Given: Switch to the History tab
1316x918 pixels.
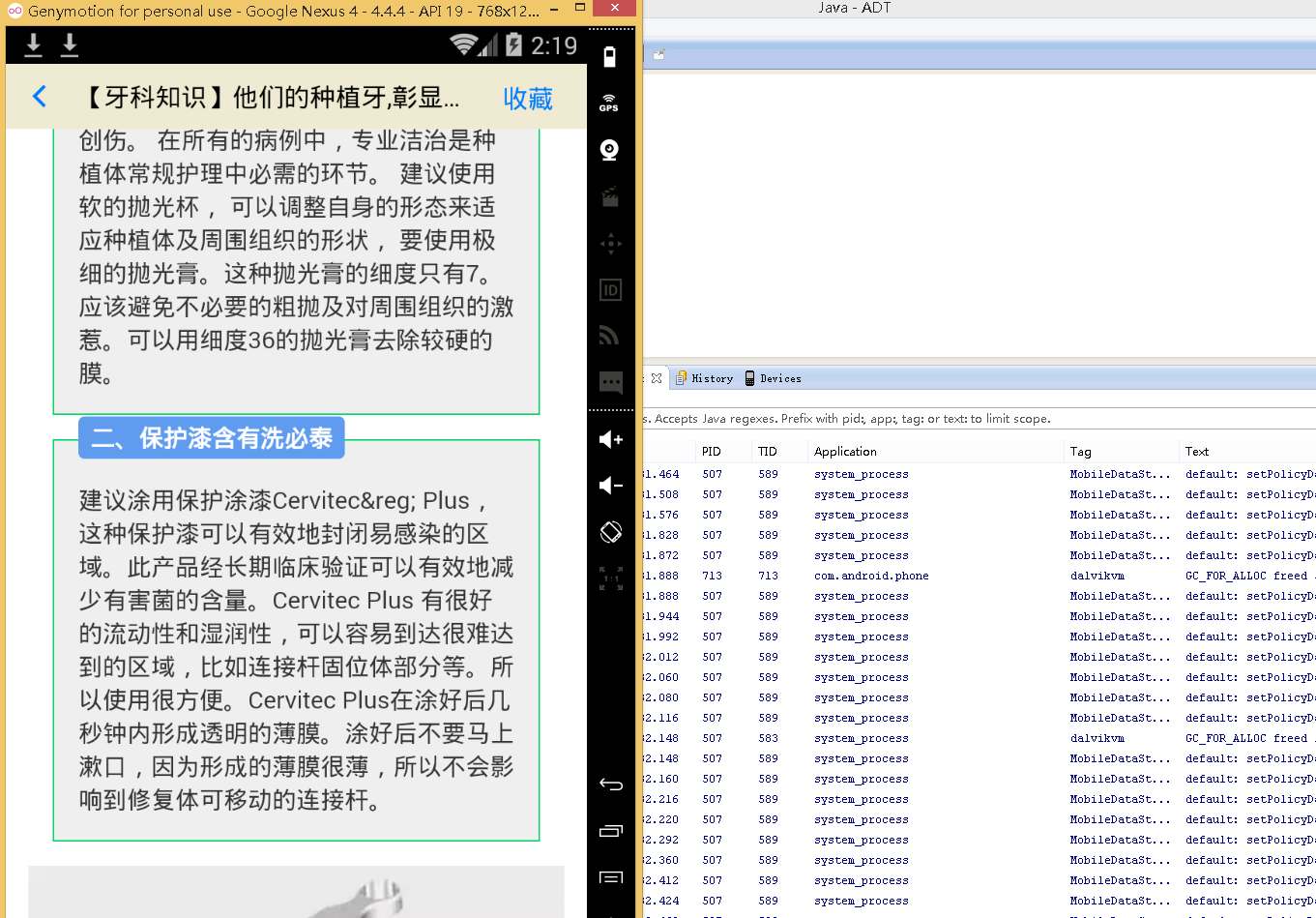Looking at the screenshot, I should click(704, 378).
